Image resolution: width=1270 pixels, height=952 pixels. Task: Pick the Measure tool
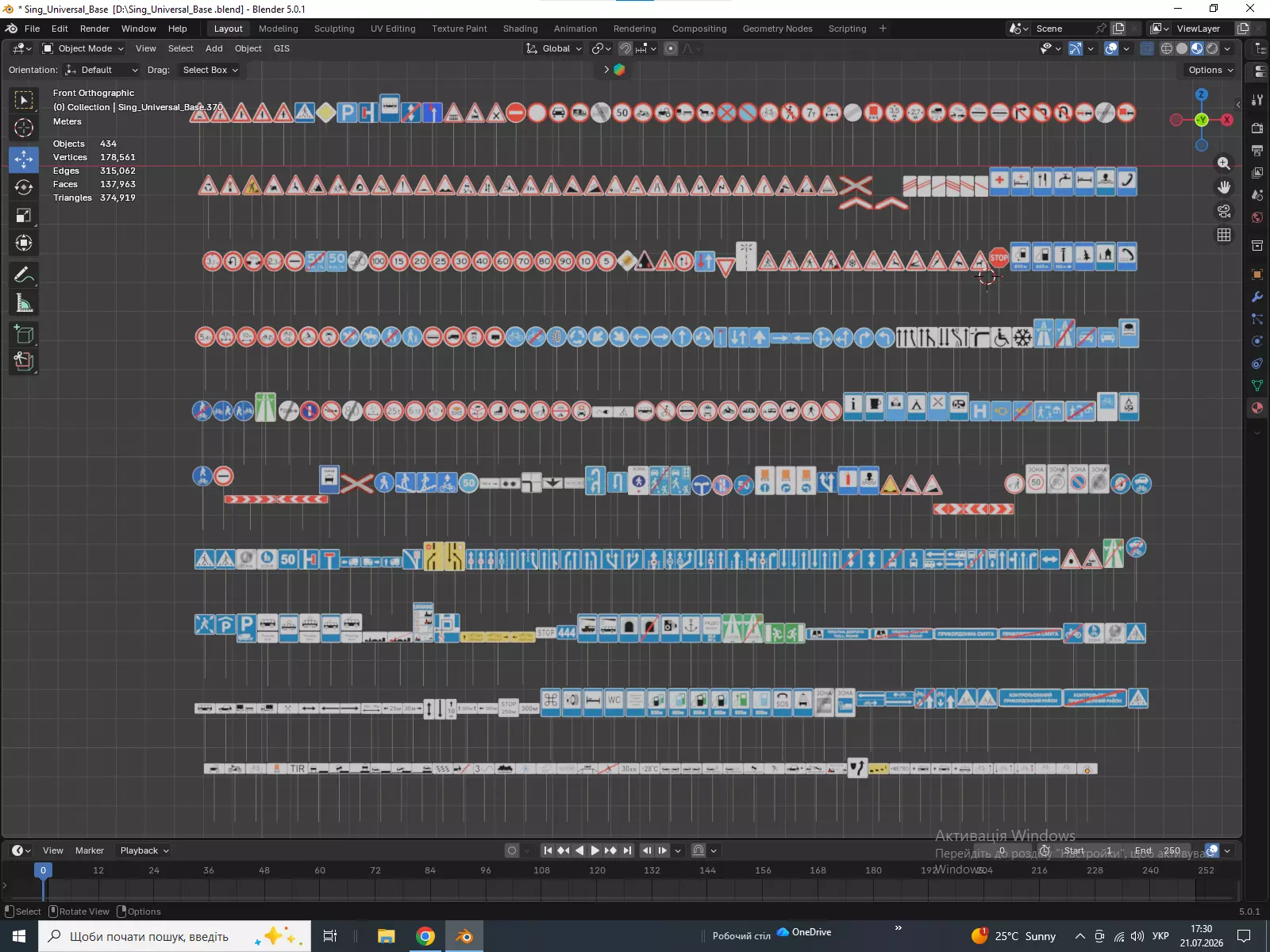tap(24, 302)
